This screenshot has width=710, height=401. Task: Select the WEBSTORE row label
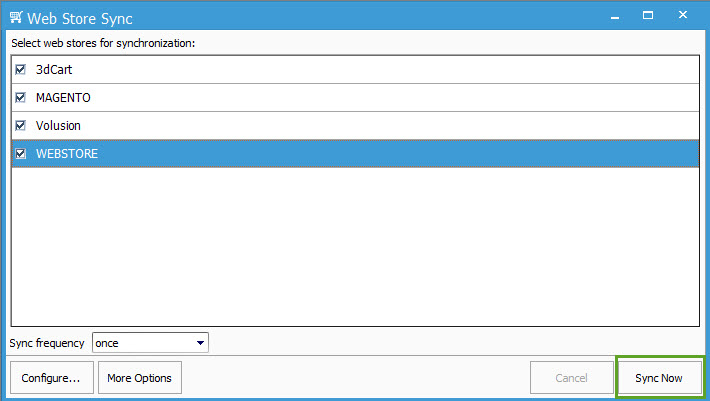(67, 153)
